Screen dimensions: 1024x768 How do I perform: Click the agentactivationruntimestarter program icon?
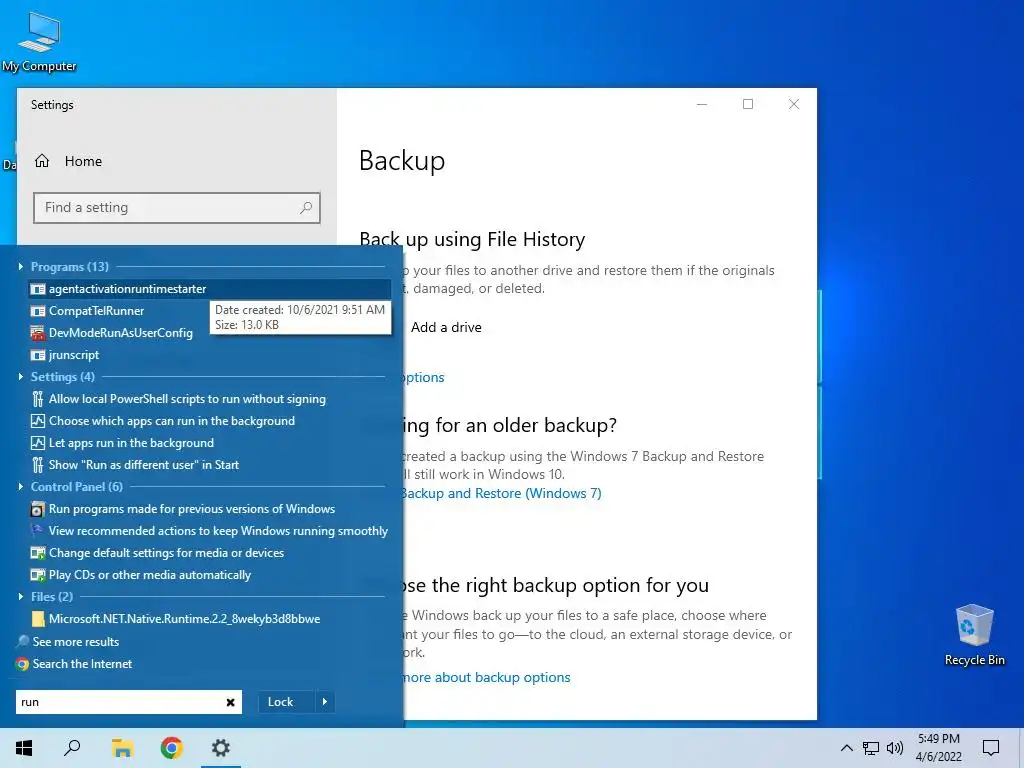click(38, 289)
